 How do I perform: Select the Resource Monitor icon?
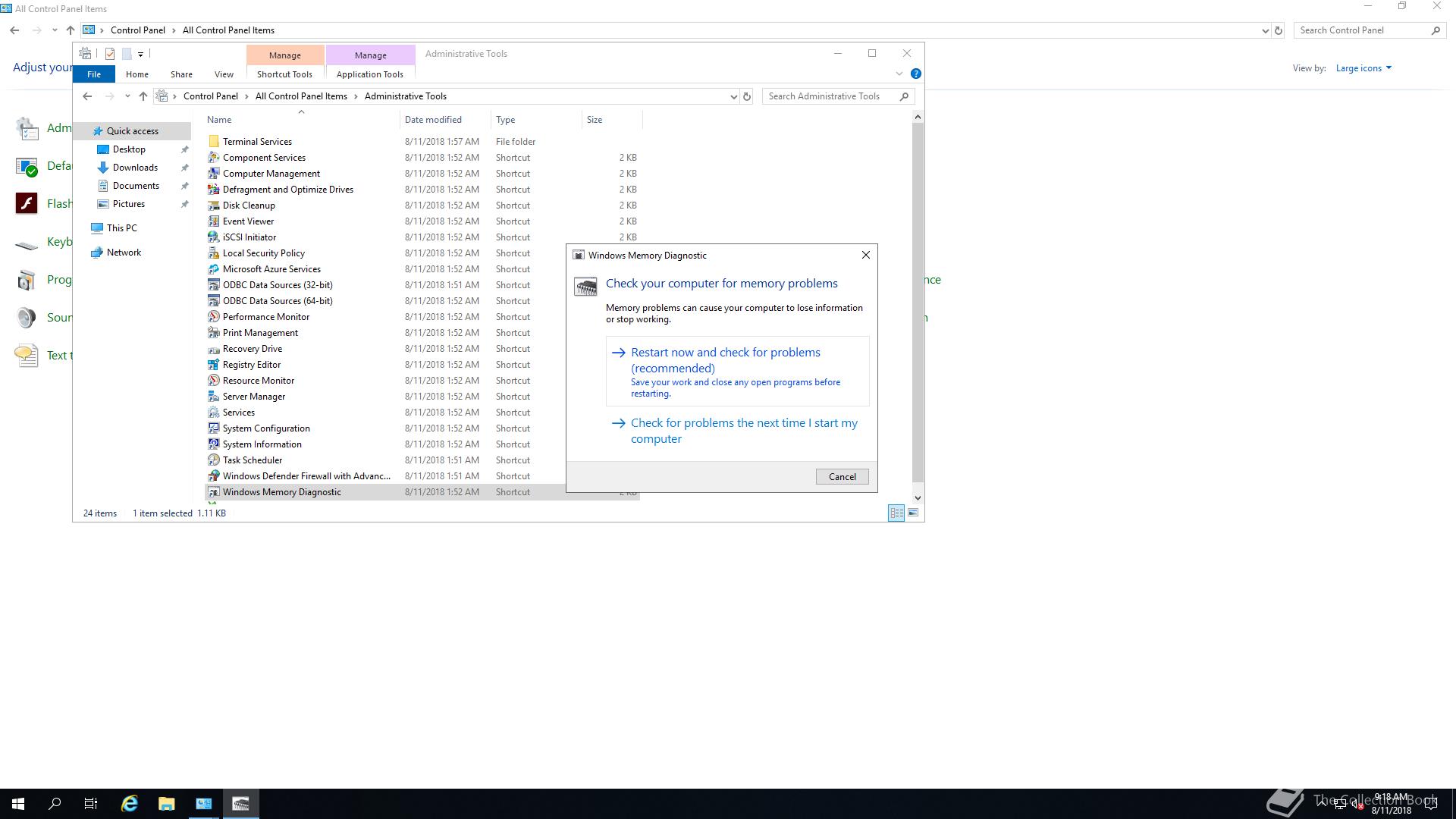pos(214,380)
